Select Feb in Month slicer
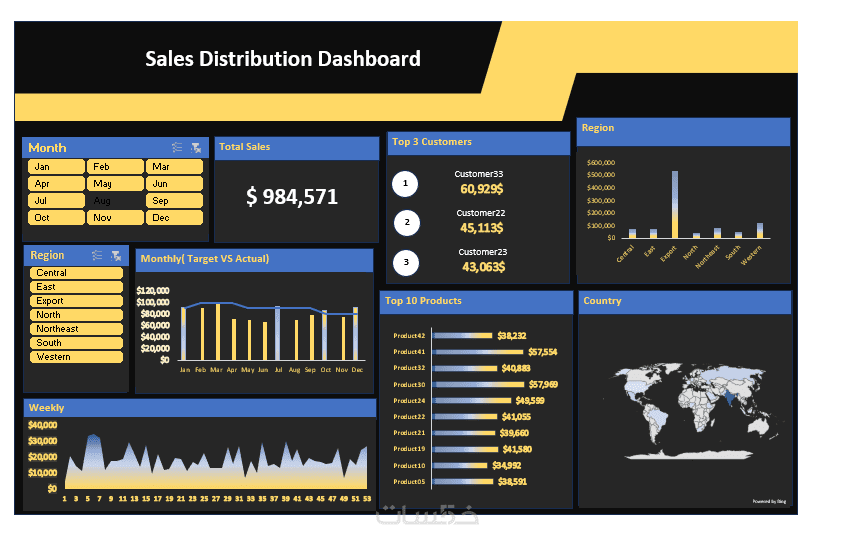This screenshot has height=536, width=855. (115, 167)
